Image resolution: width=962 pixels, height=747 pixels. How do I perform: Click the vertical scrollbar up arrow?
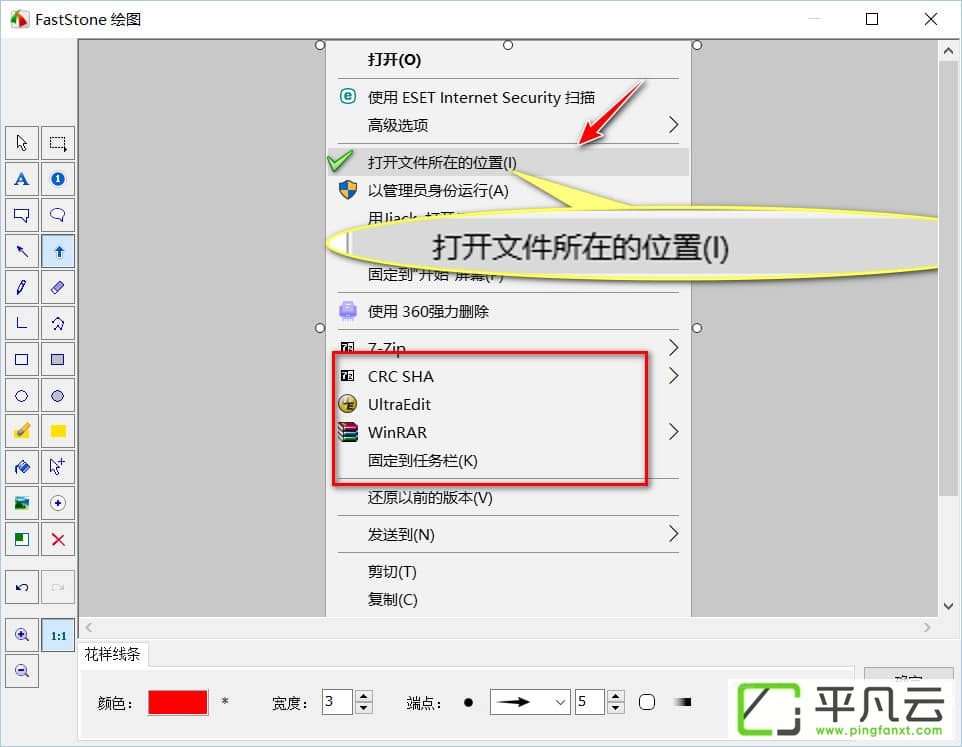(x=948, y=52)
